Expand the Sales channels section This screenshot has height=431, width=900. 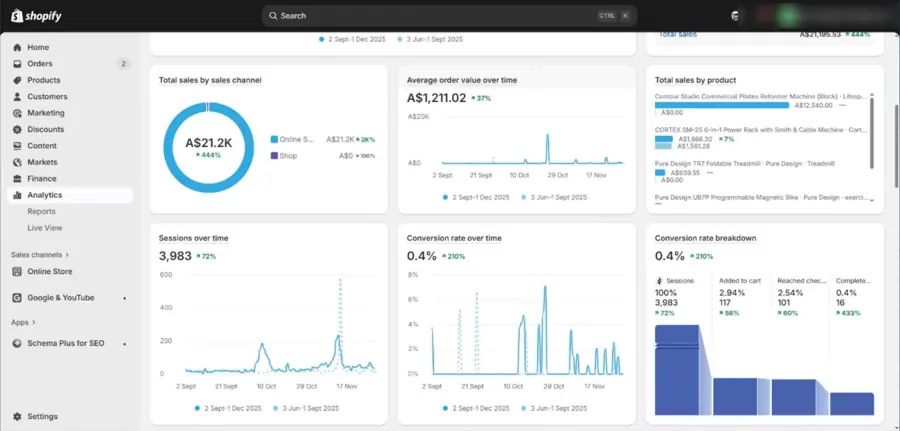pyautogui.click(x=40, y=255)
